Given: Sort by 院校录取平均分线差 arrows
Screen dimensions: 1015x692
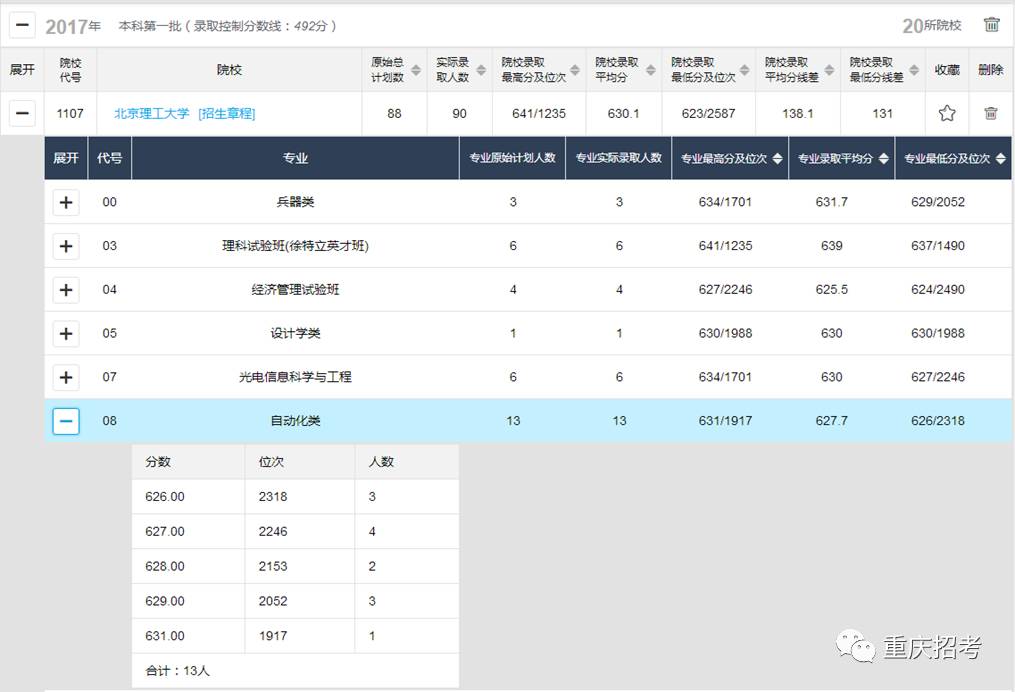Looking at the screenshot, I should tap(829, 70).
